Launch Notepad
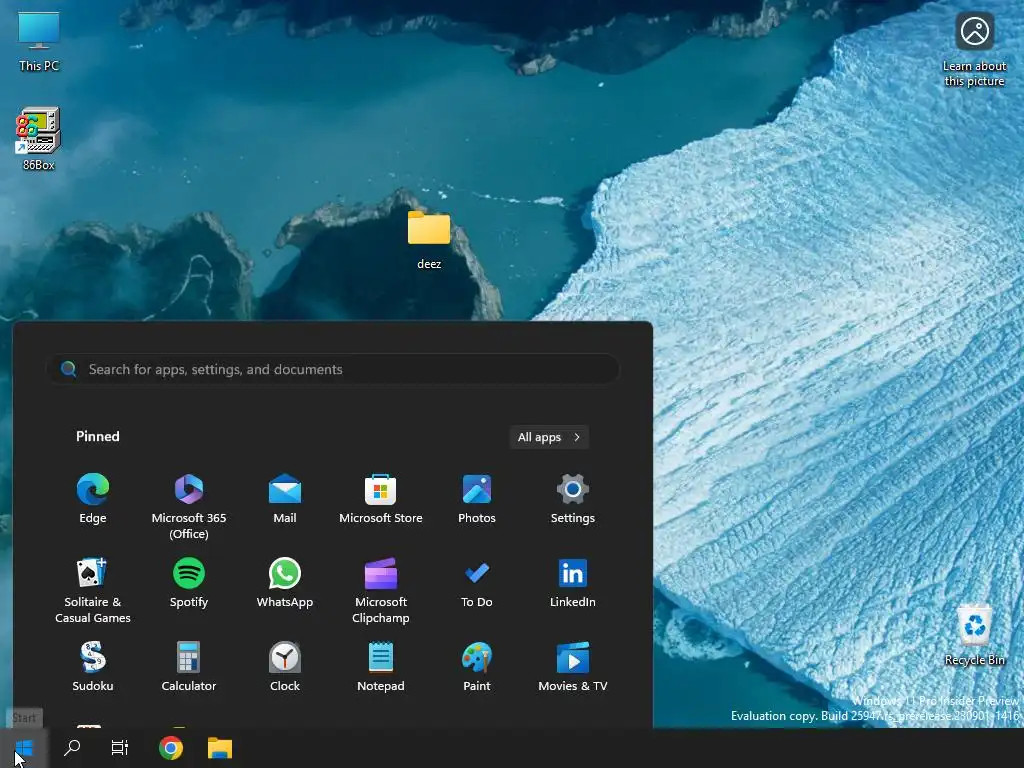This screenshot has width=1024, height=768. 381,667
